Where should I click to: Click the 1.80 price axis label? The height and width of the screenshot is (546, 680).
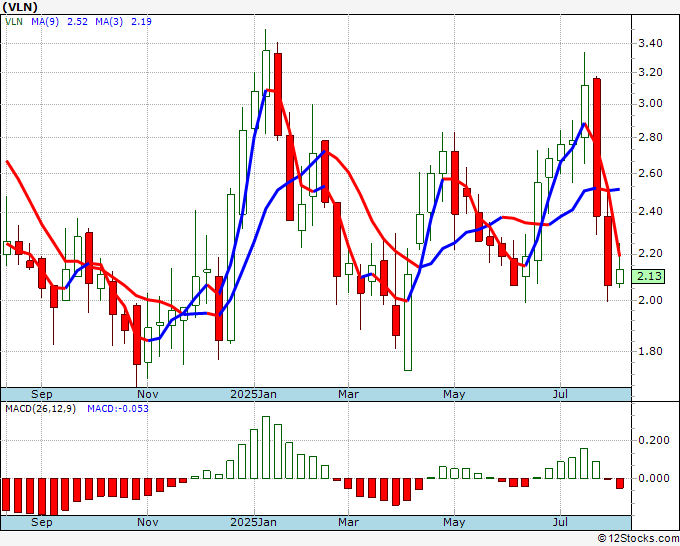click(x=650, y=351)
